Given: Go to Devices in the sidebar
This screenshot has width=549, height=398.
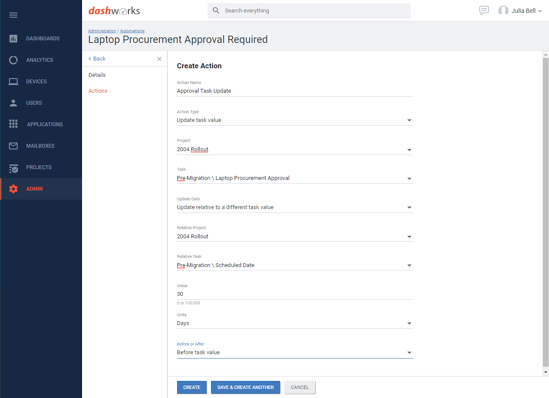Looking at the screenshot, I should (x=36, y=82).
